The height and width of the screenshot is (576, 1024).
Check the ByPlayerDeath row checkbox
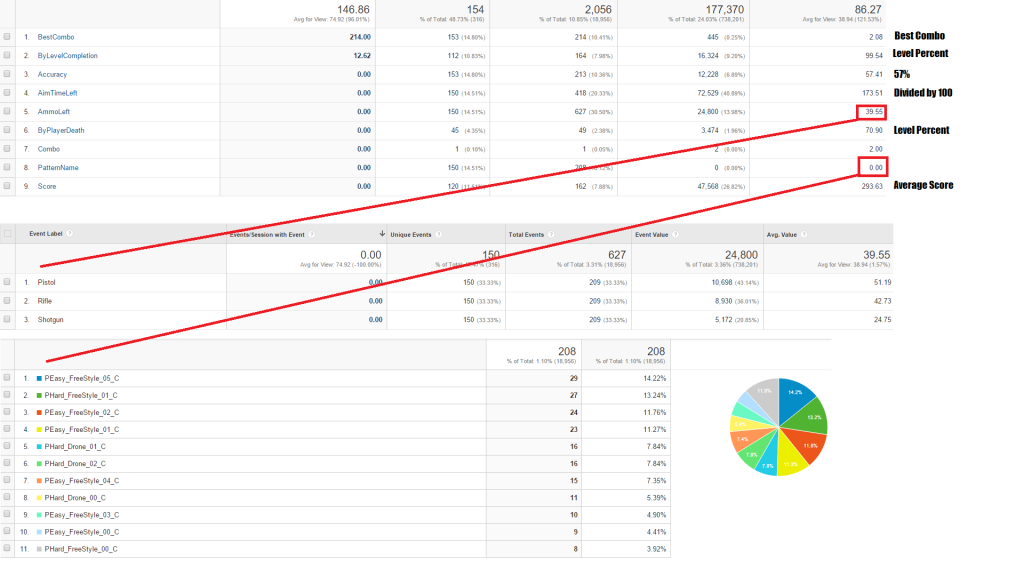point(7,130)
